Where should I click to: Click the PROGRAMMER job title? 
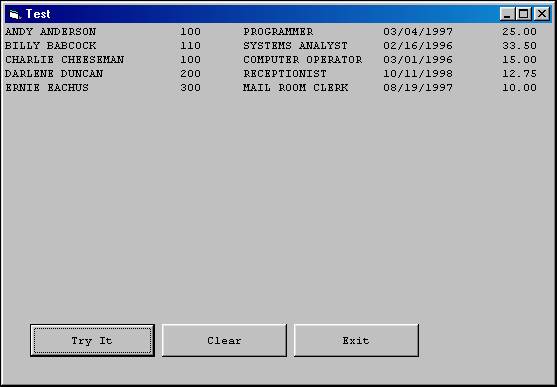click(278, 32)
